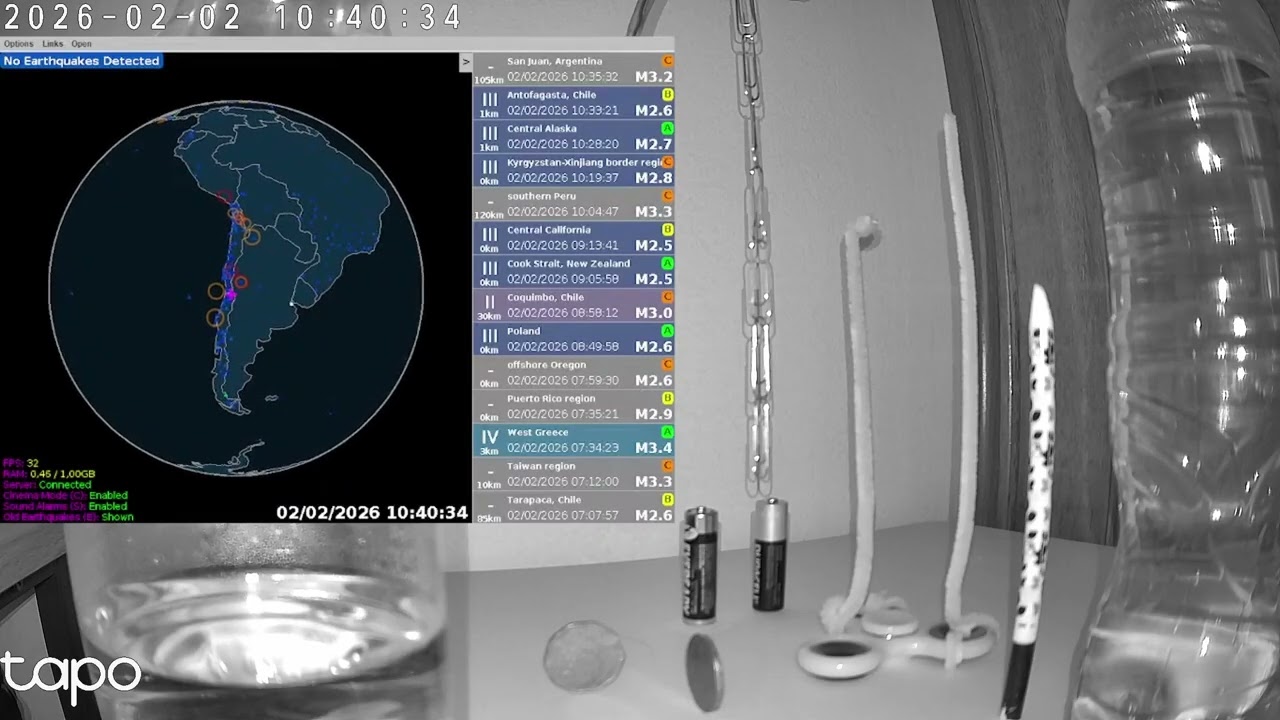The height and width of the screenshot is (720, 1280).
Task: Select 'Tarapaca, Chile' earthquake entry
Action: [574, 507]
